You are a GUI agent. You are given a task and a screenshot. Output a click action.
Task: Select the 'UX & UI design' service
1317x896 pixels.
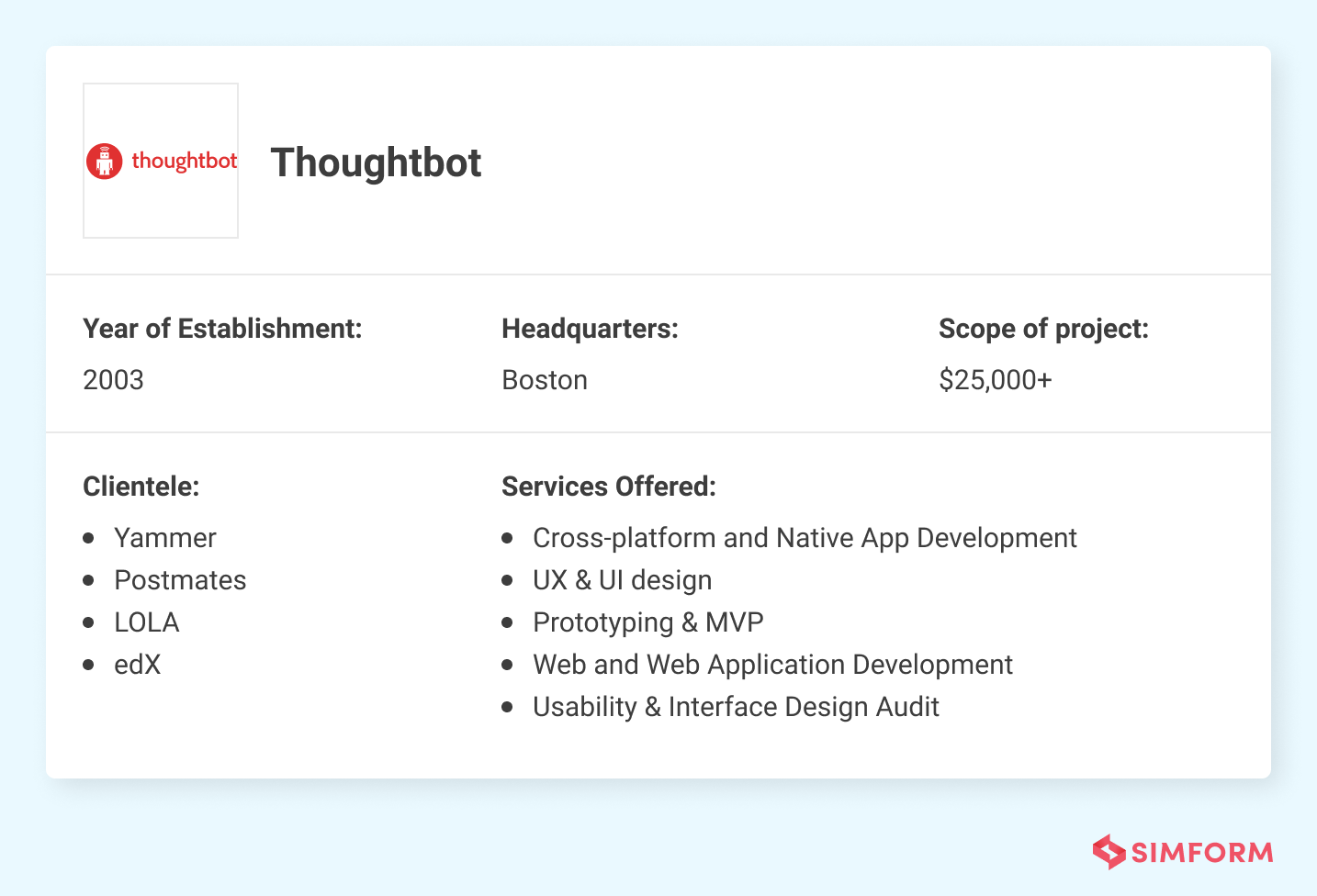click(x=623, y=580)
